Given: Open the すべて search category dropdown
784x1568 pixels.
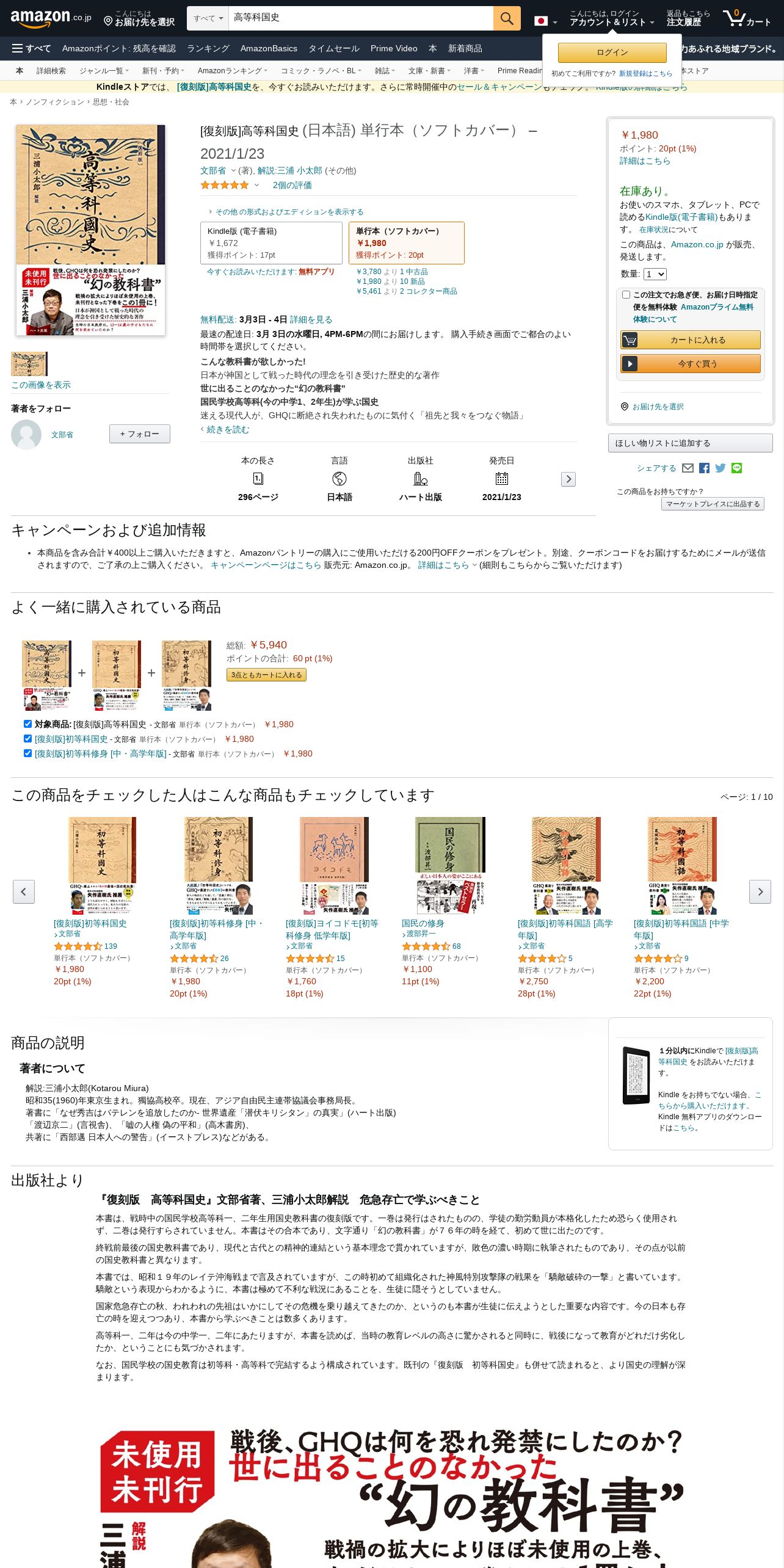Looking at the screenshot, I should [x=208, y=18].
